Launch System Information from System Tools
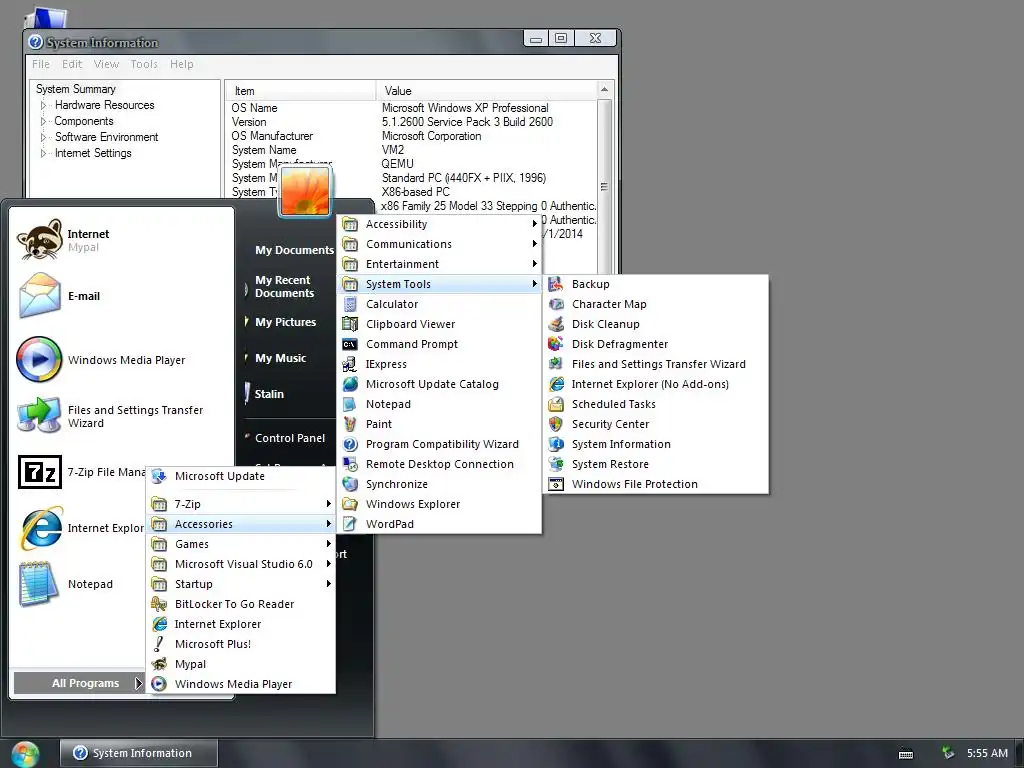This screenshot has width=1024, height=768. pos(658,444)
